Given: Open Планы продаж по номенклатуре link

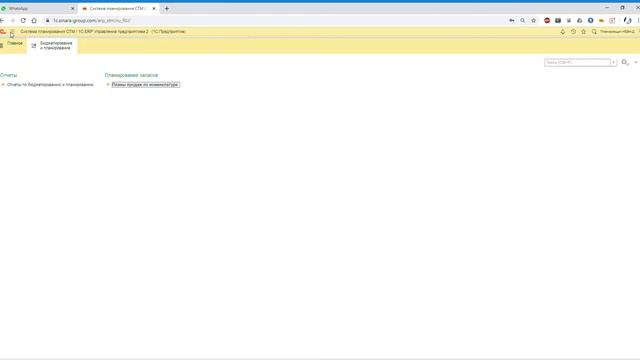Looking at the screenshot, I should pyautogui.click(x=145, y=84).
